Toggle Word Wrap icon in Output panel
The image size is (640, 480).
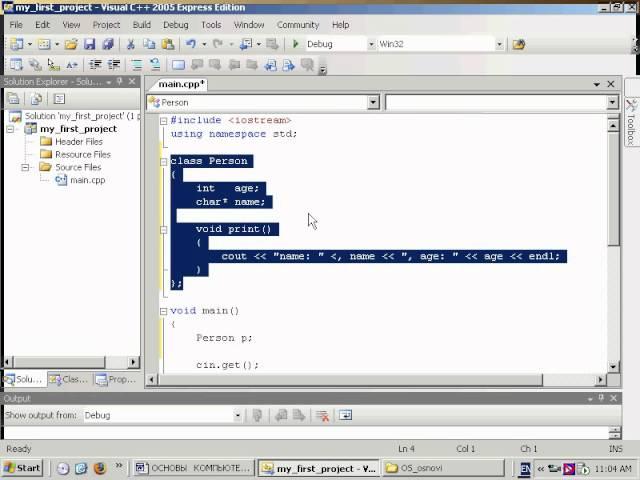point(345,416)
